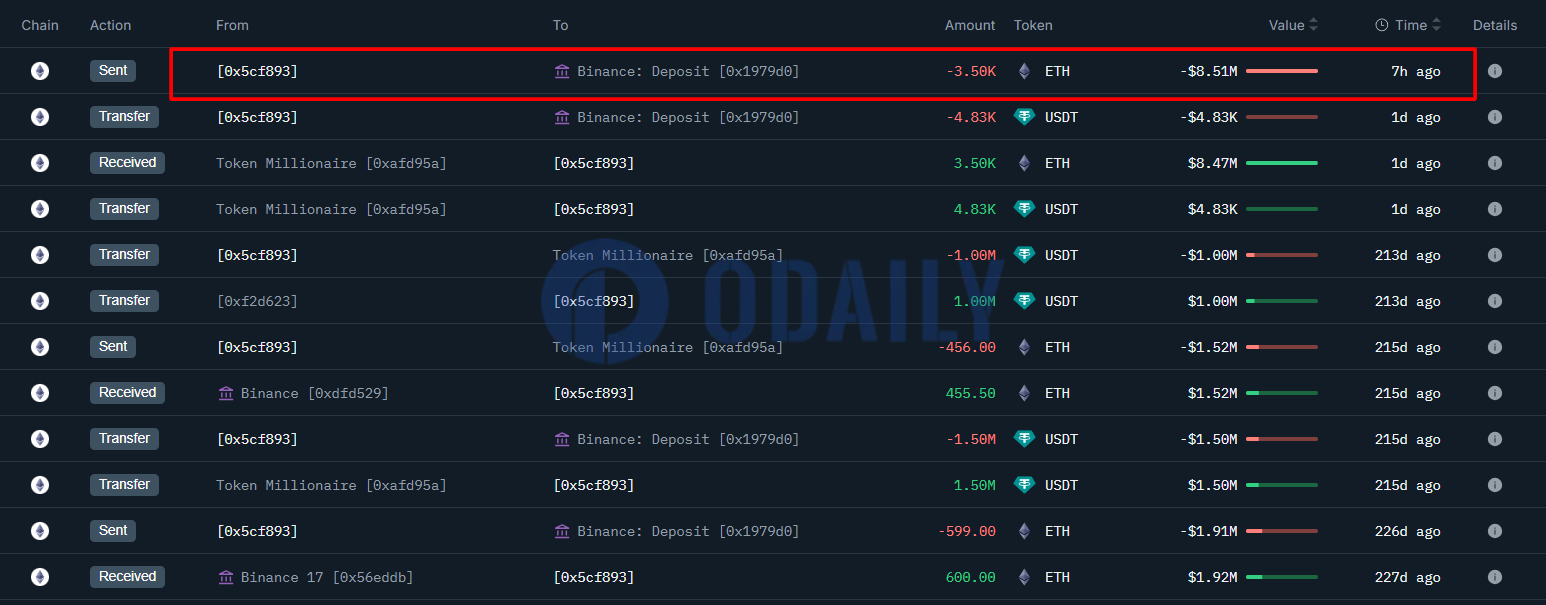Viewport: 1546px width, 605px height.
Task: Click the $8.47M value cell
Action: pyautogui.click(x=1212, y=163)
